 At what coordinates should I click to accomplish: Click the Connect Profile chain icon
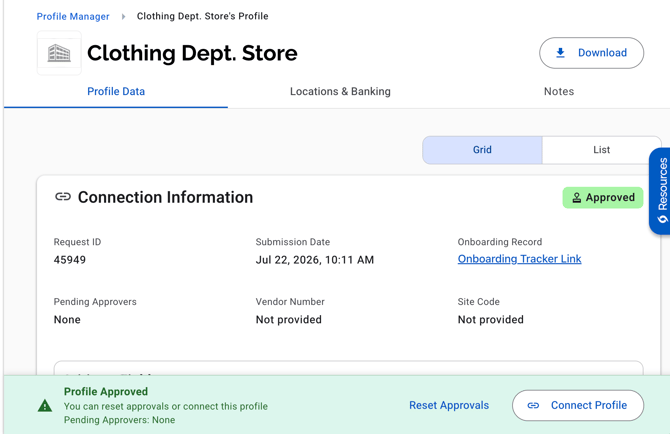pos(533,405)
